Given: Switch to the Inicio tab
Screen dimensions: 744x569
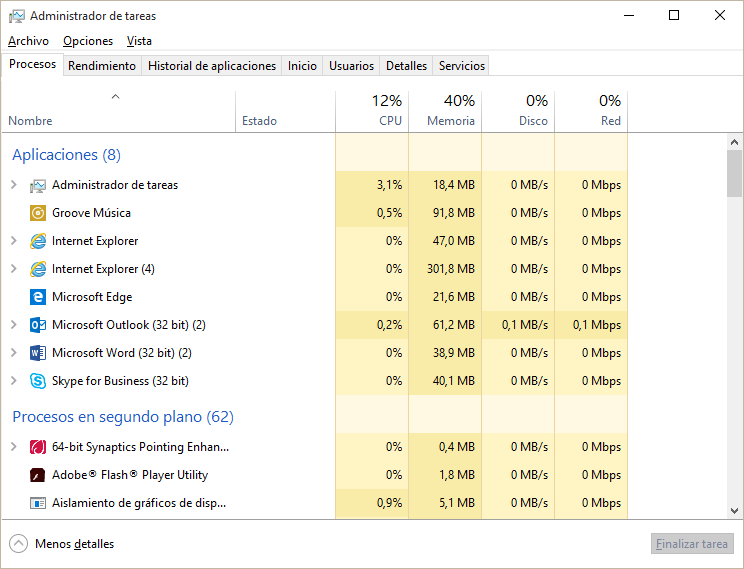Looking at the screenshot, I should 302,66.
